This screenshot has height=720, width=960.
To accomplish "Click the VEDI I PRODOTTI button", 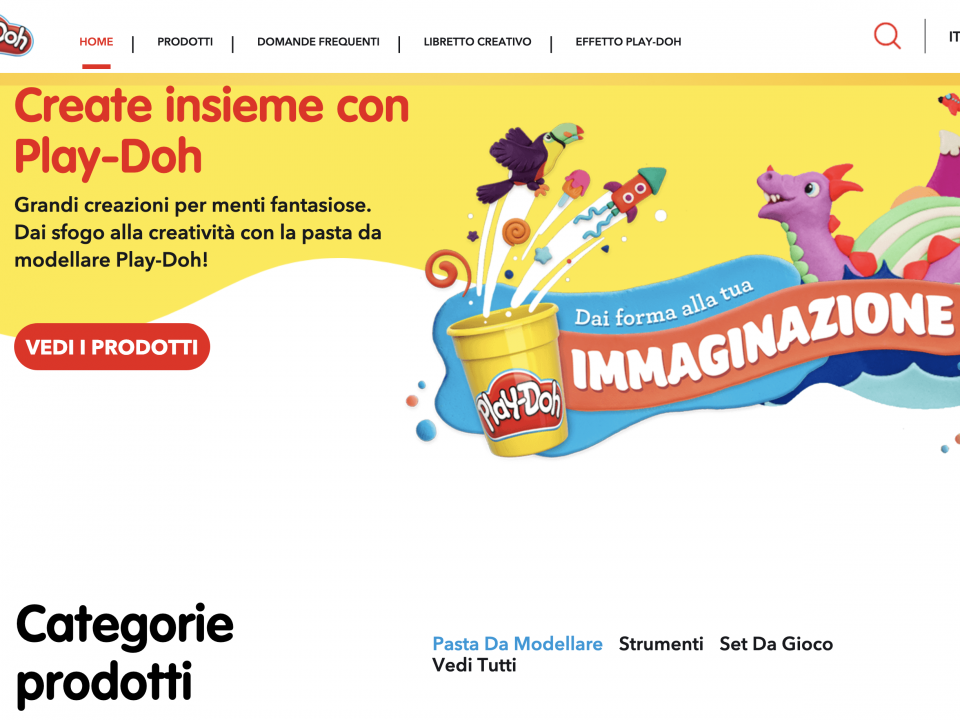I will (112, 347).
